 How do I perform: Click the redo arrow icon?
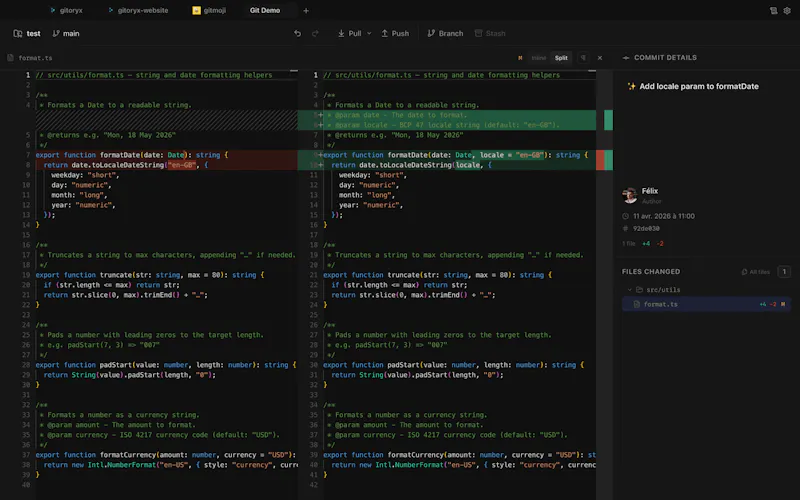(315, 34)
